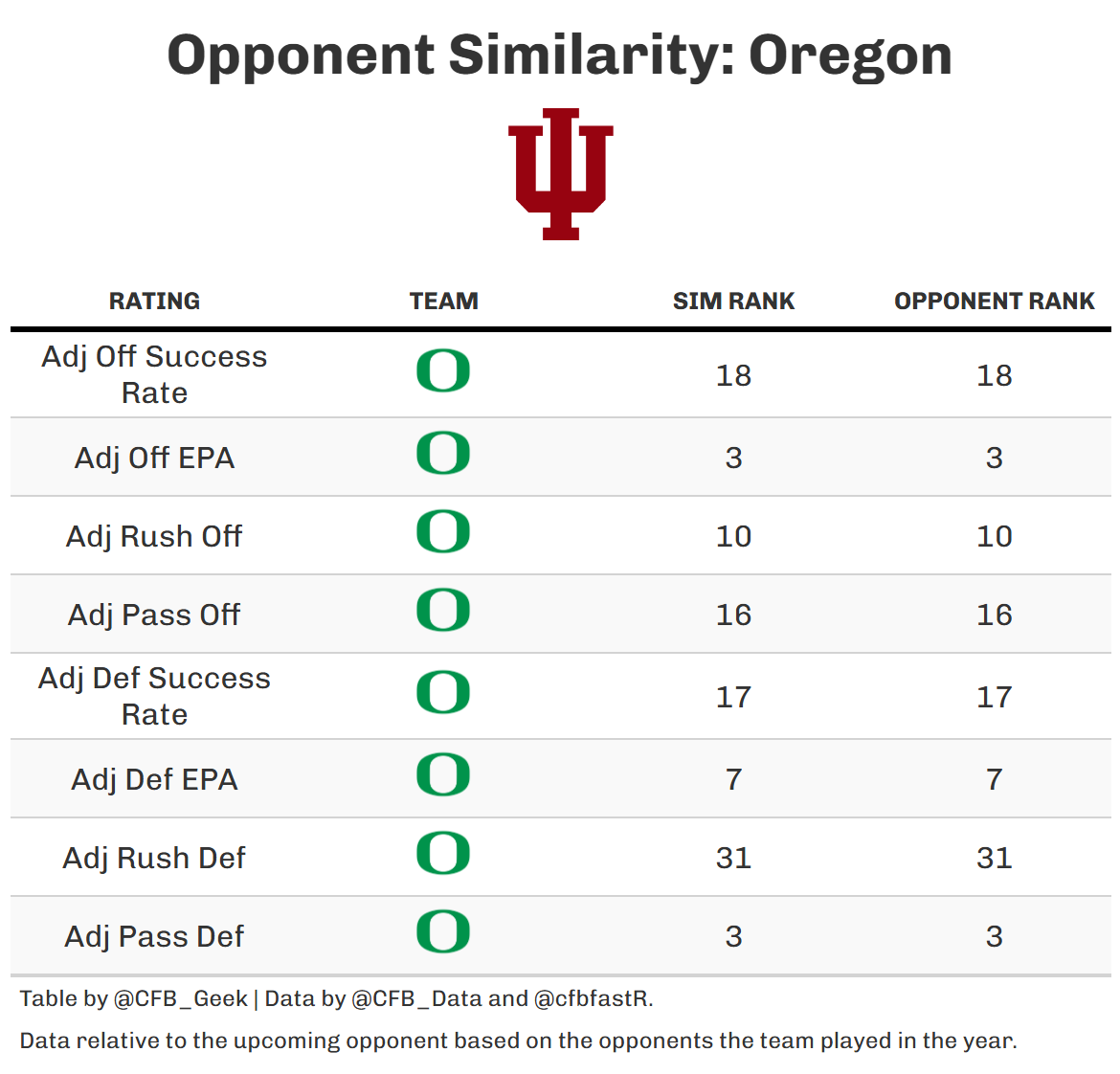1120x1074 pixels.
Task: Click the Opponent Similarity: Oregon title
Action: point(560,55)
